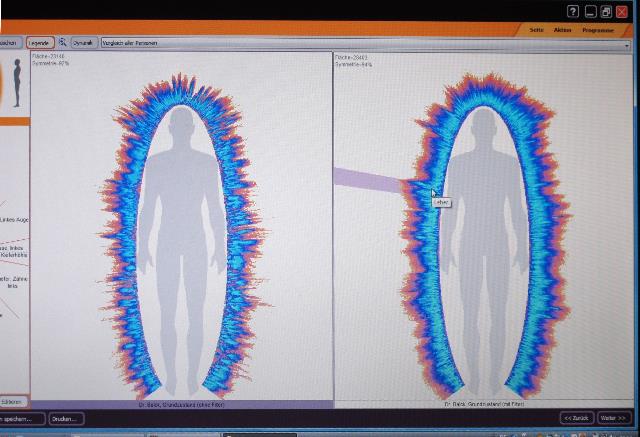Click the magnifier zoom icon in toolbar

(x=63, y=43)
